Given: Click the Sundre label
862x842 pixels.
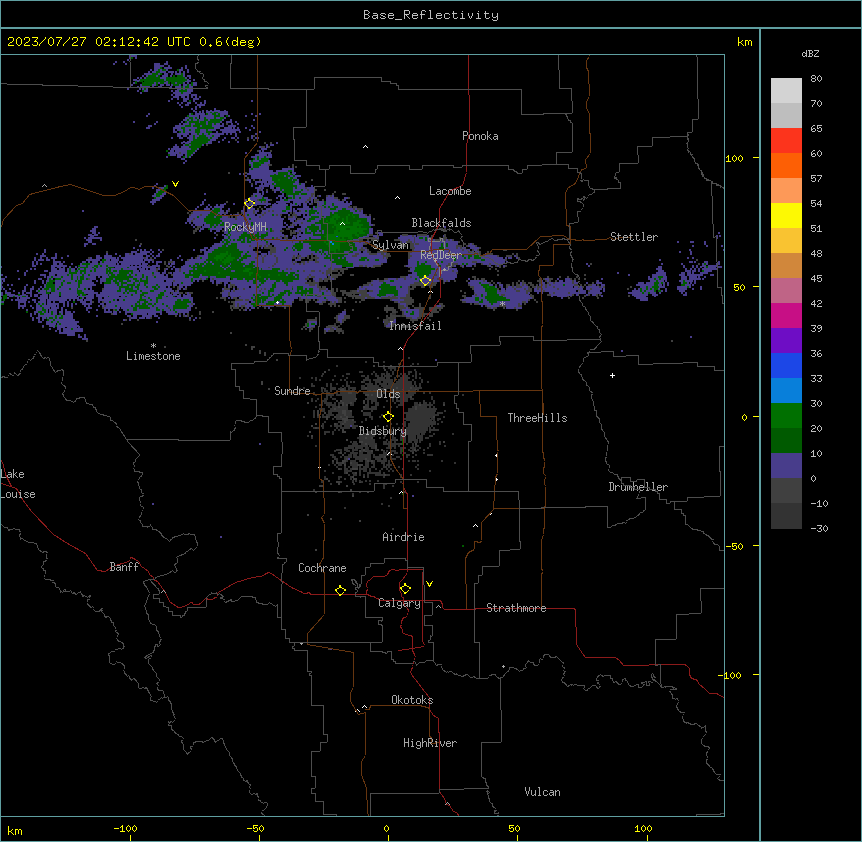Looking at the screenshot, I should coord(292,391).
